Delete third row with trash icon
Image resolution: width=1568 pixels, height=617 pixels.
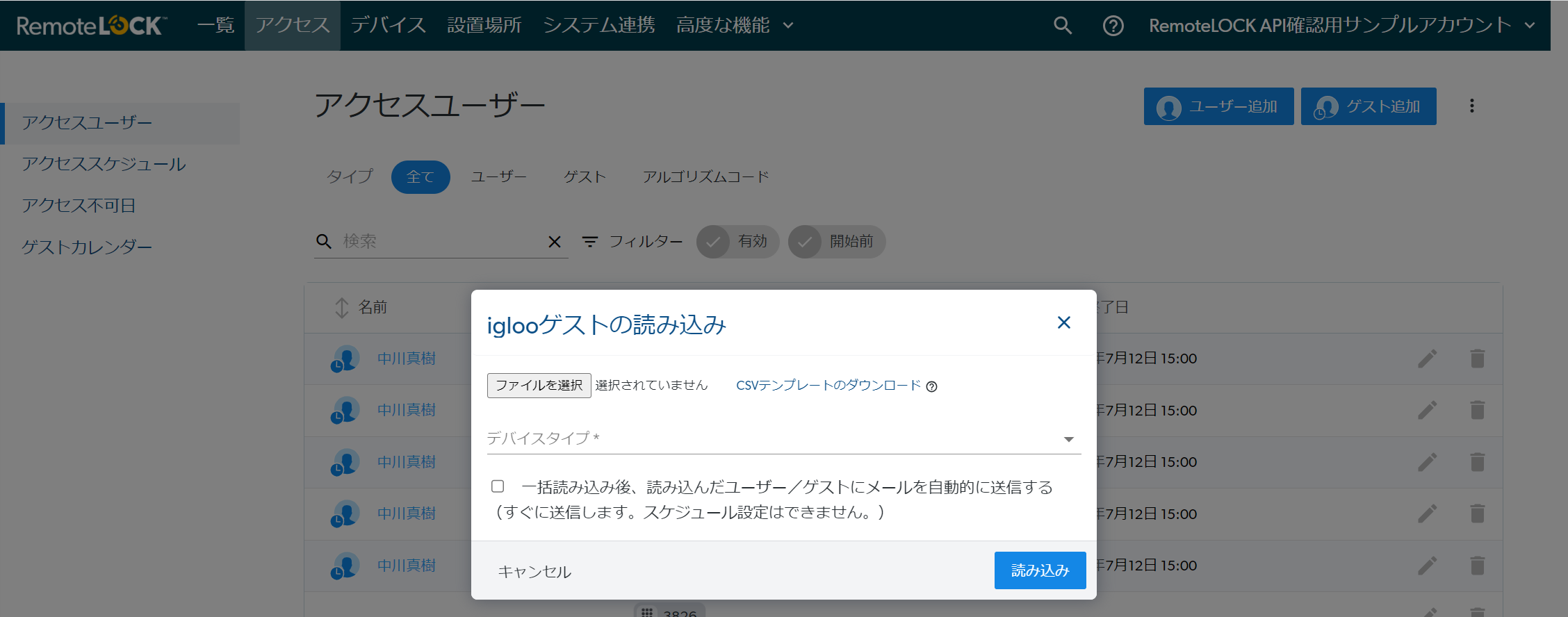point(1478,462)
